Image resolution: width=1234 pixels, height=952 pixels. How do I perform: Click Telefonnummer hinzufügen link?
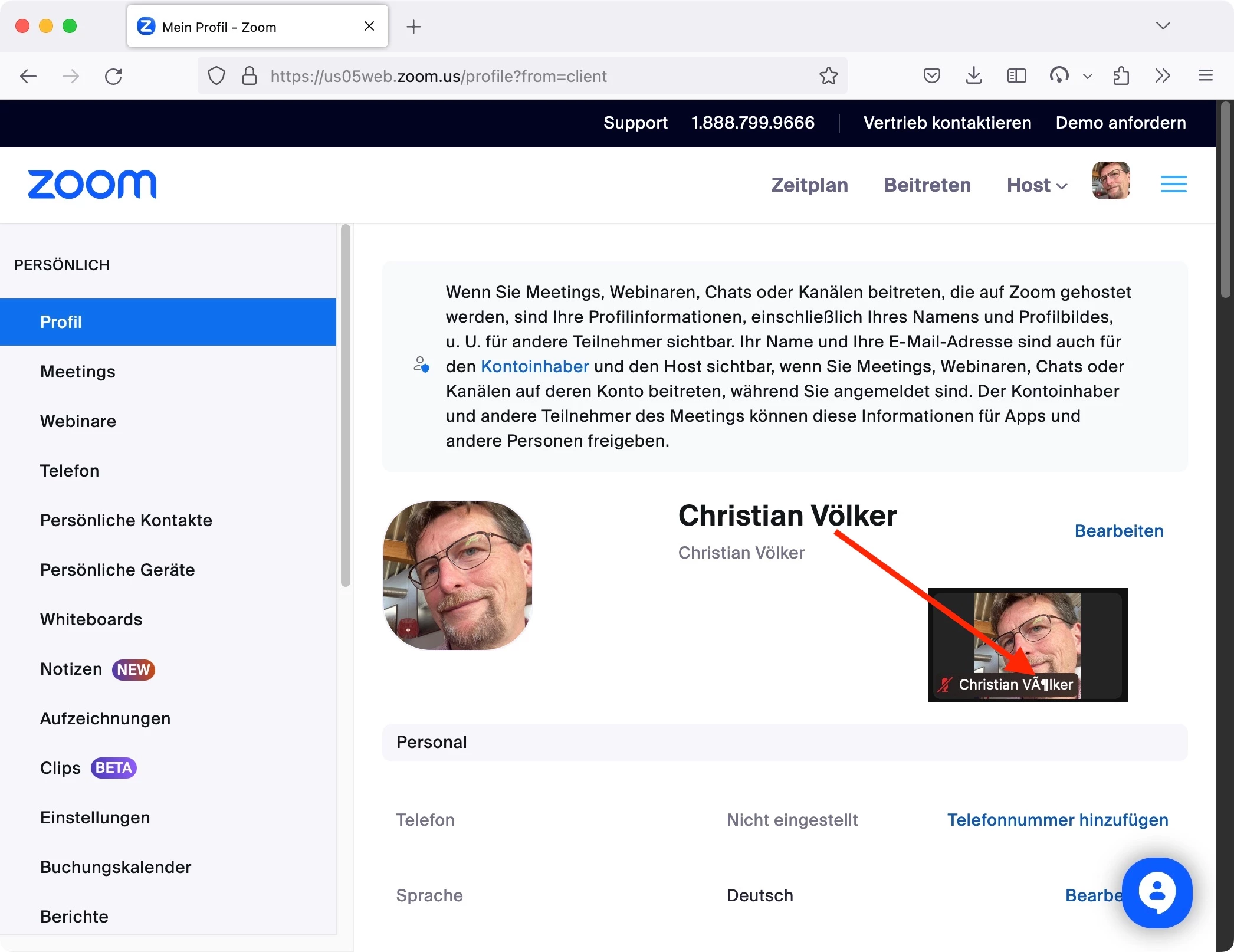[1057, 820]
